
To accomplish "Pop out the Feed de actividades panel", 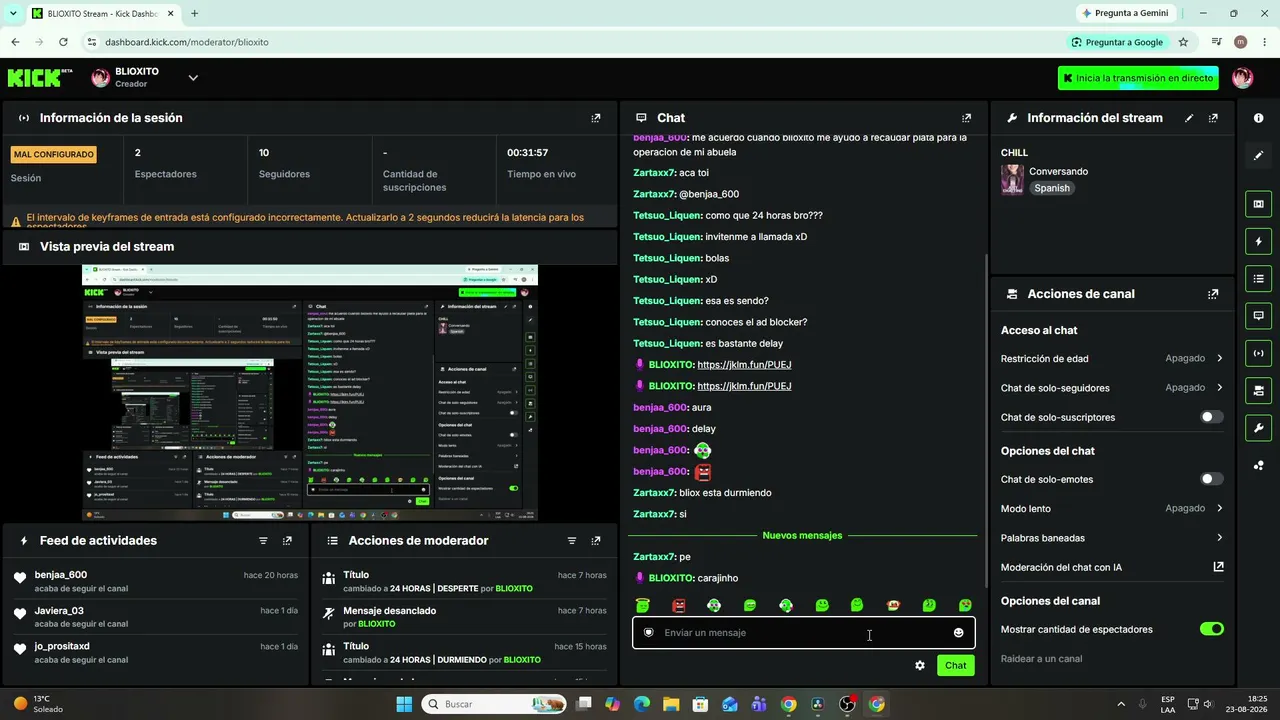I will [287, 541].
